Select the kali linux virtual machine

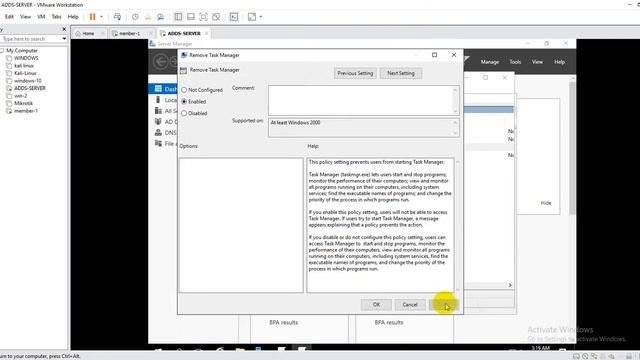tap(24, 66)
